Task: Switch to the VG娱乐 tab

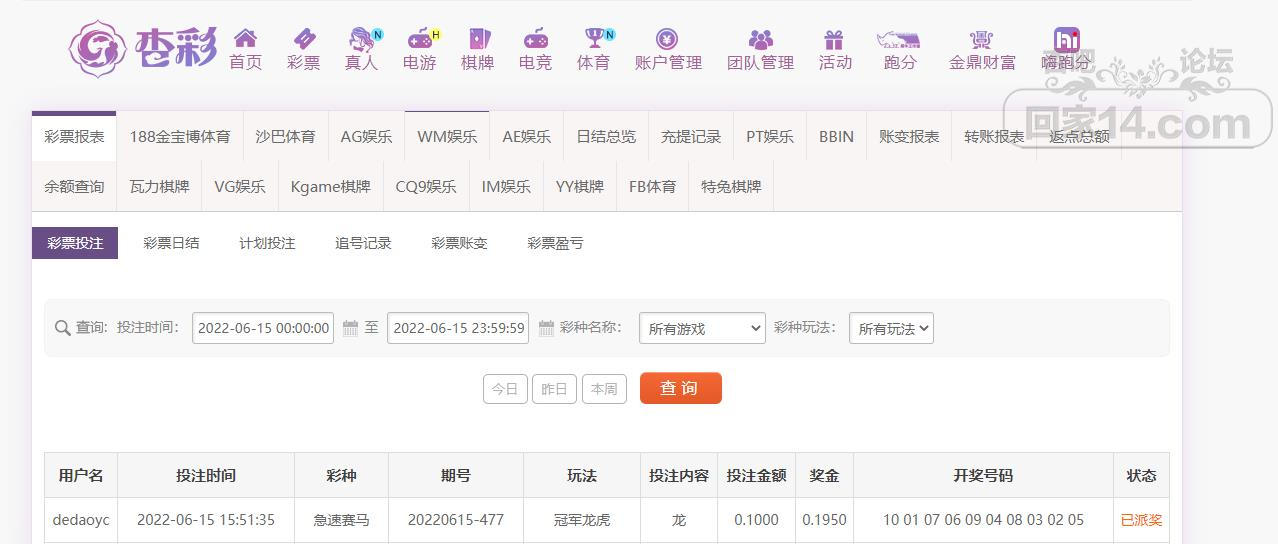Action: [x=240, y=186]
